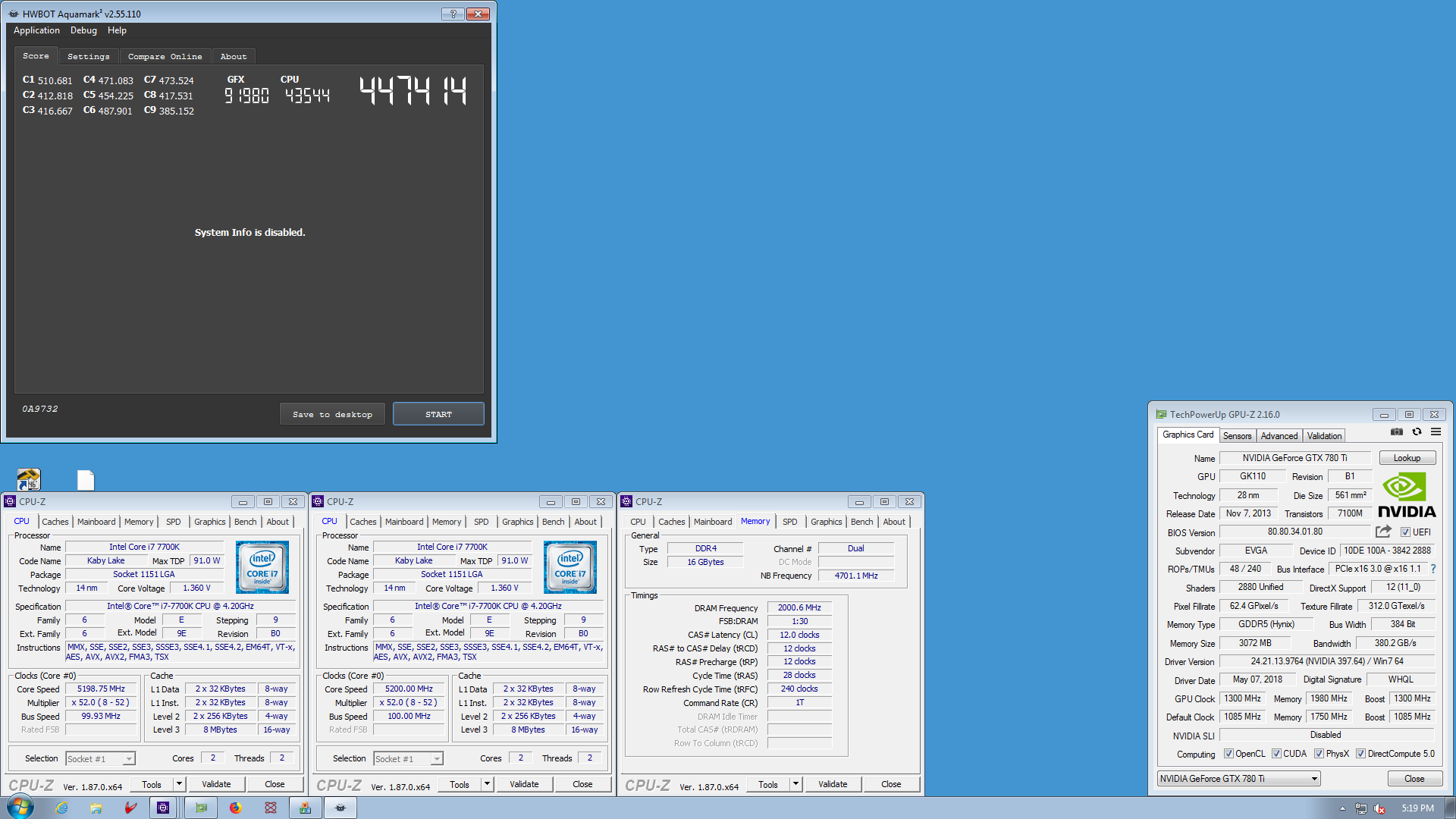Click the GPU Name field NVIDIA GeForce GTX 780 Ti
This screenshot has width=1456, height=819.
(x=1294, y=458)
